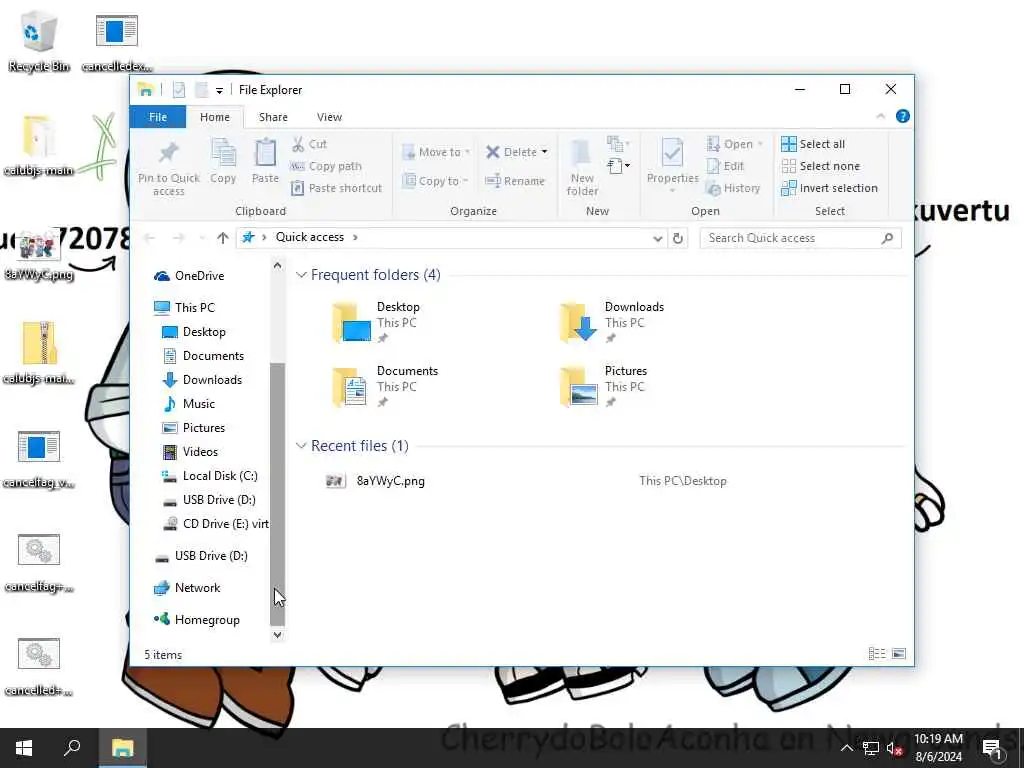
Task: Select the Home ribbon tab
Action: click(215, 117)
